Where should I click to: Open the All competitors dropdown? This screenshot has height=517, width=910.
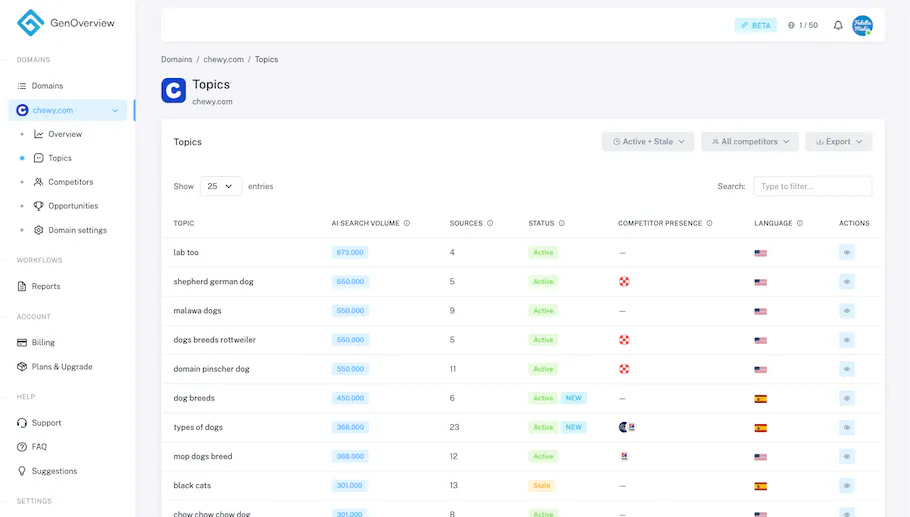coord(750,142)
